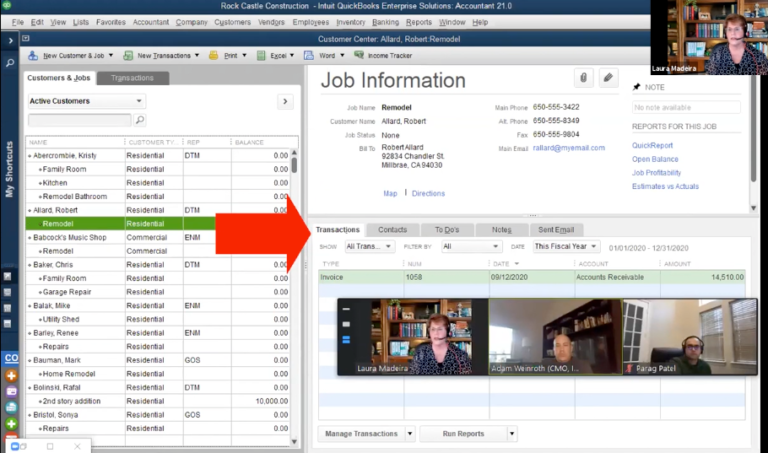Open the Reports menu
768x453 pixels.
point(419,23)
